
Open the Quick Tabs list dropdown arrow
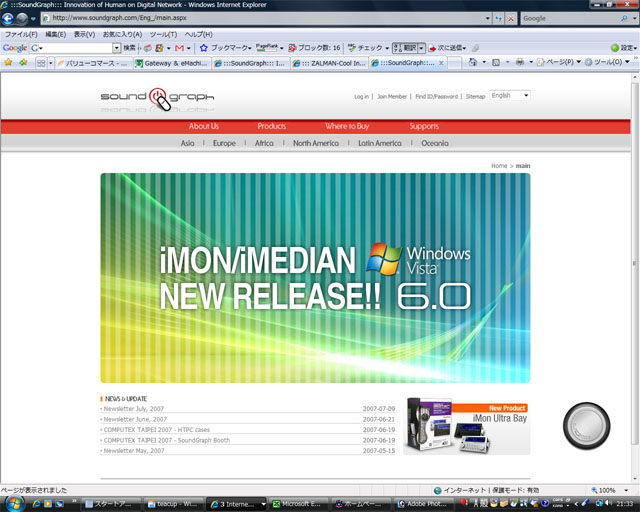(x=51, y=63)
